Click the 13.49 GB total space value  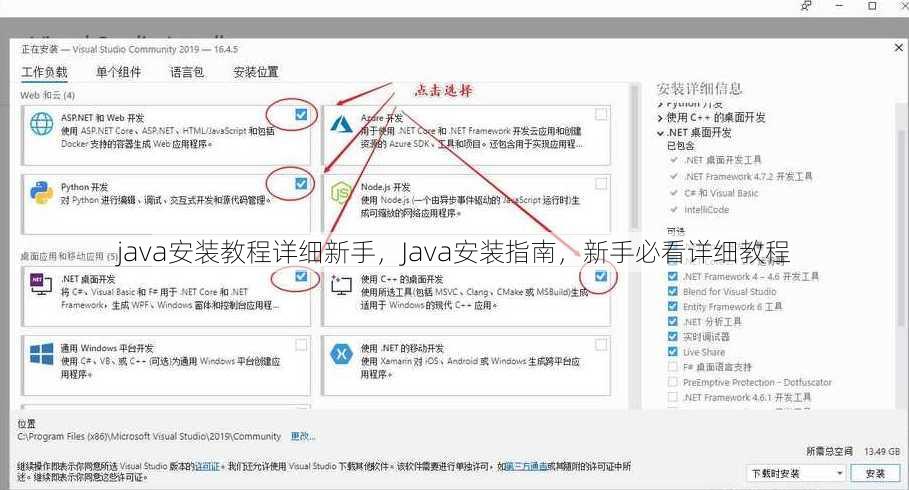[x=882, y=451]
